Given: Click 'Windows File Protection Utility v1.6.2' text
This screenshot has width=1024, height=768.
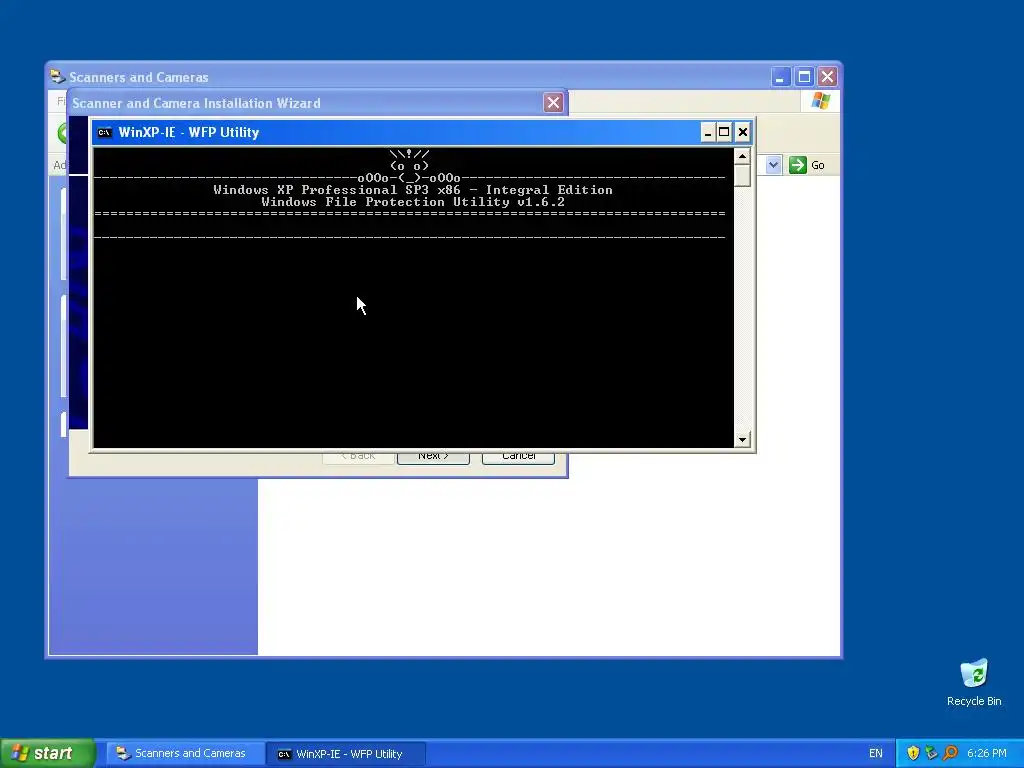Looking at the screenshot, I should pos(413,202).
